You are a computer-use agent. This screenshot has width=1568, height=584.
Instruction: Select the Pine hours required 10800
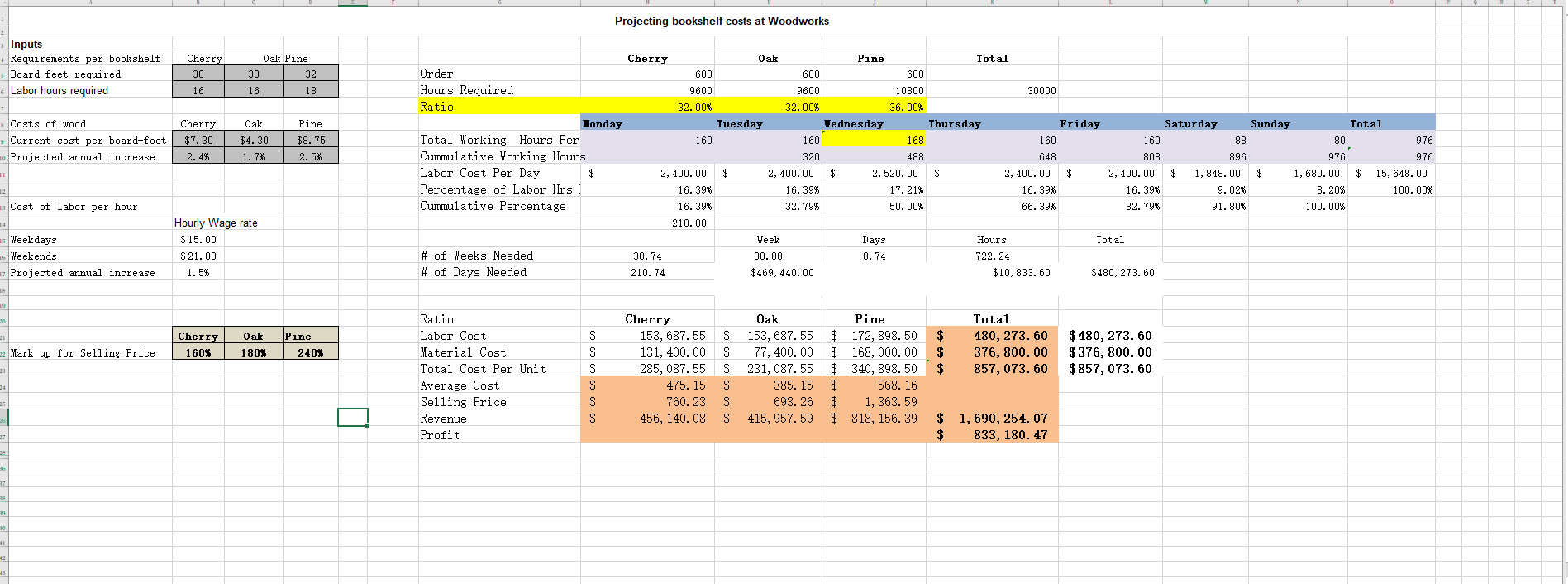(x=875, y=90)
